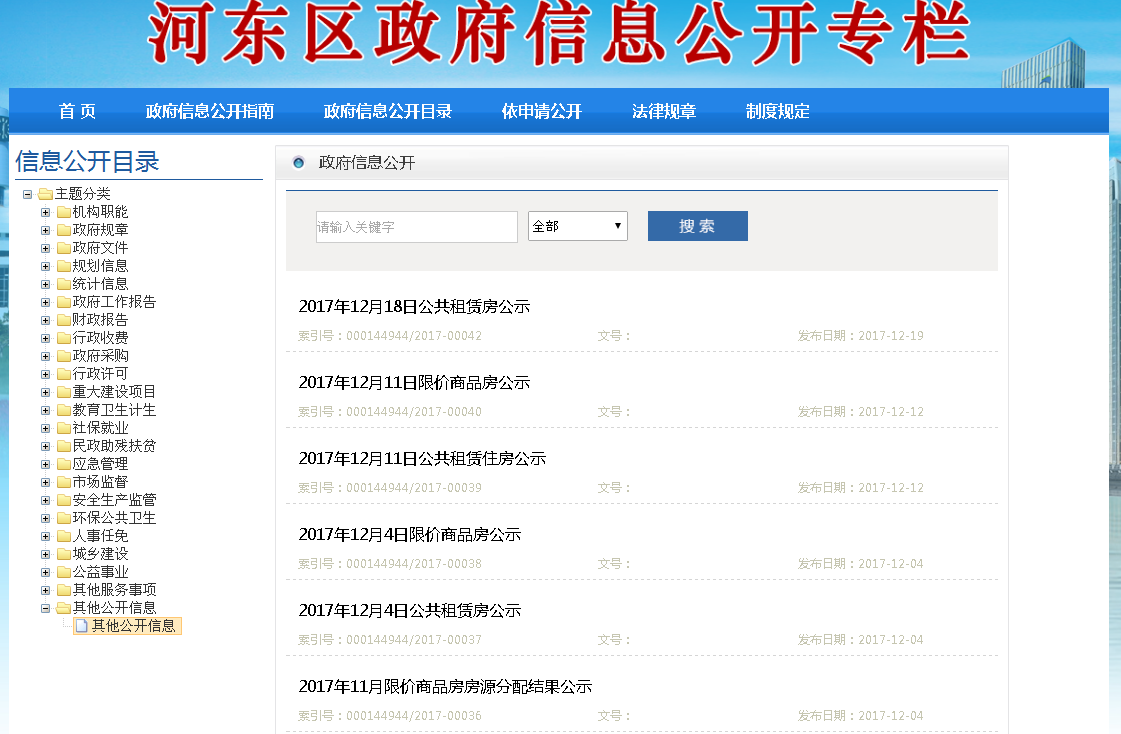The width and height of the screenshot is (1121, 734).
Task: Expand the 统计信息 tree node
Action: click(x=45, y=284)
